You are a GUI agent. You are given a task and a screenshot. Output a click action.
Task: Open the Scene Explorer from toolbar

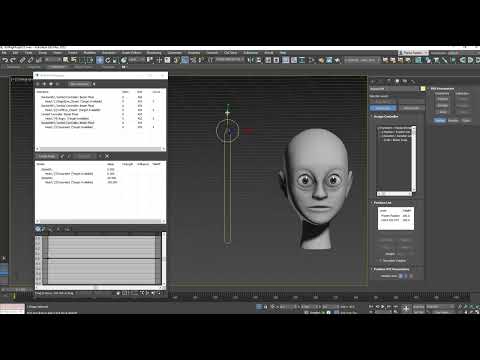pos(268,60)
